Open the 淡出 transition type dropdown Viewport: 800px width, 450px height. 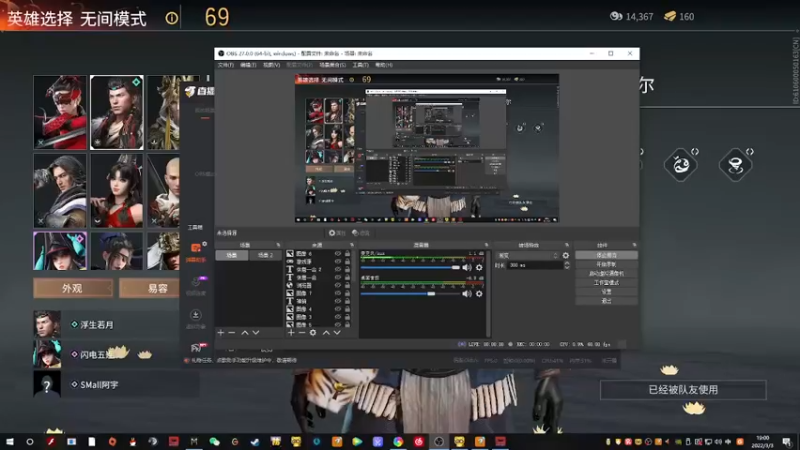528,256
